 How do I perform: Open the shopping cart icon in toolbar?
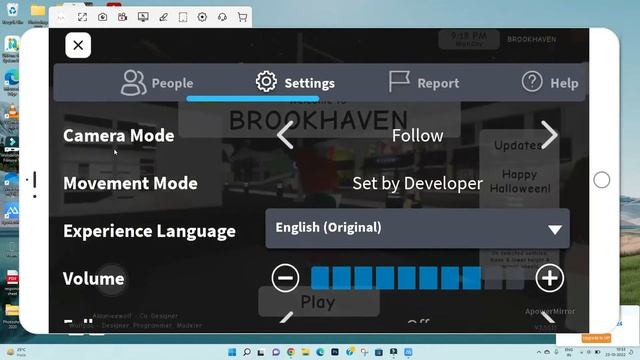[x=242, y=17]
